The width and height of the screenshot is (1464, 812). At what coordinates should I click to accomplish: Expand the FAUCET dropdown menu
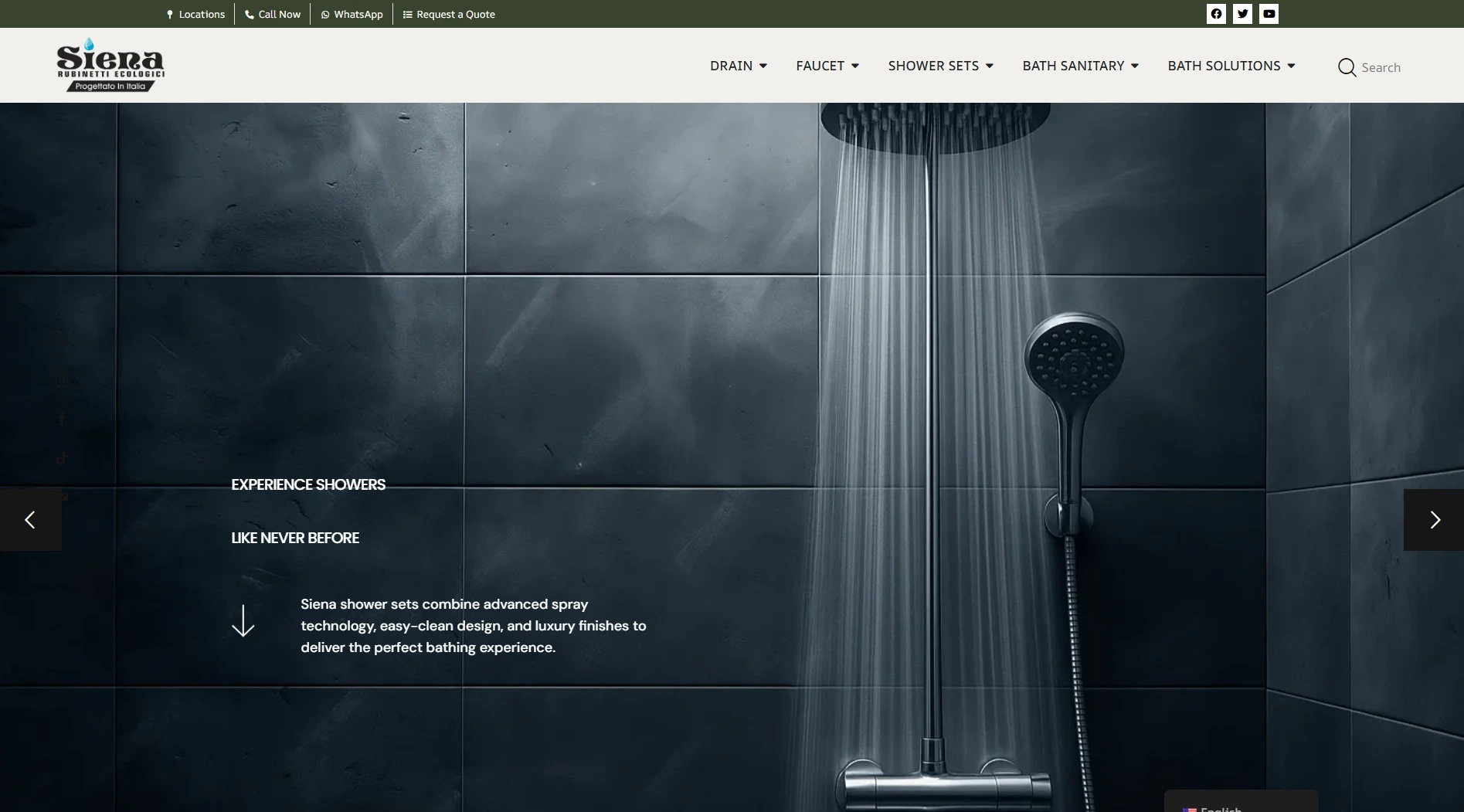click(827, 66)
